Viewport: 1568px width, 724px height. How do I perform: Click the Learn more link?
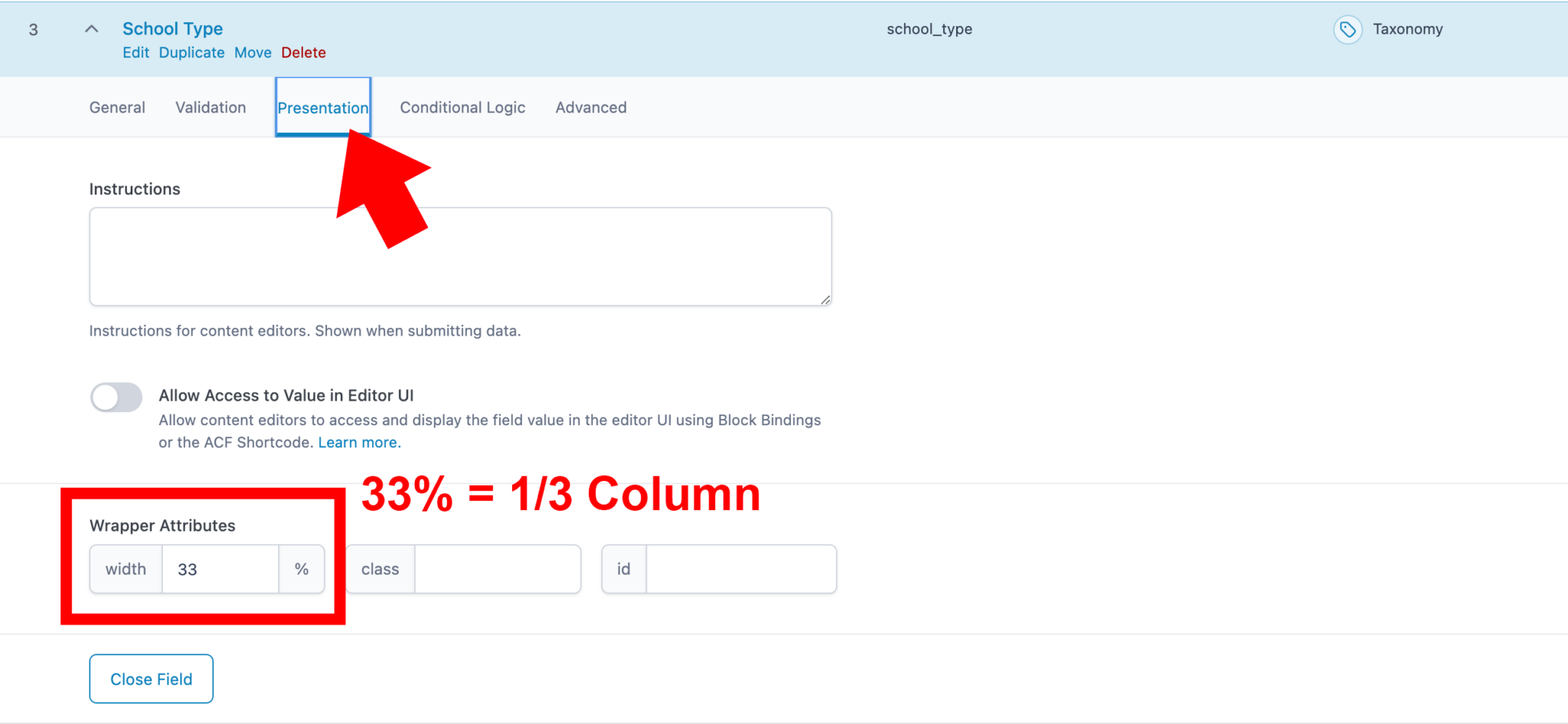click(358, 442)
